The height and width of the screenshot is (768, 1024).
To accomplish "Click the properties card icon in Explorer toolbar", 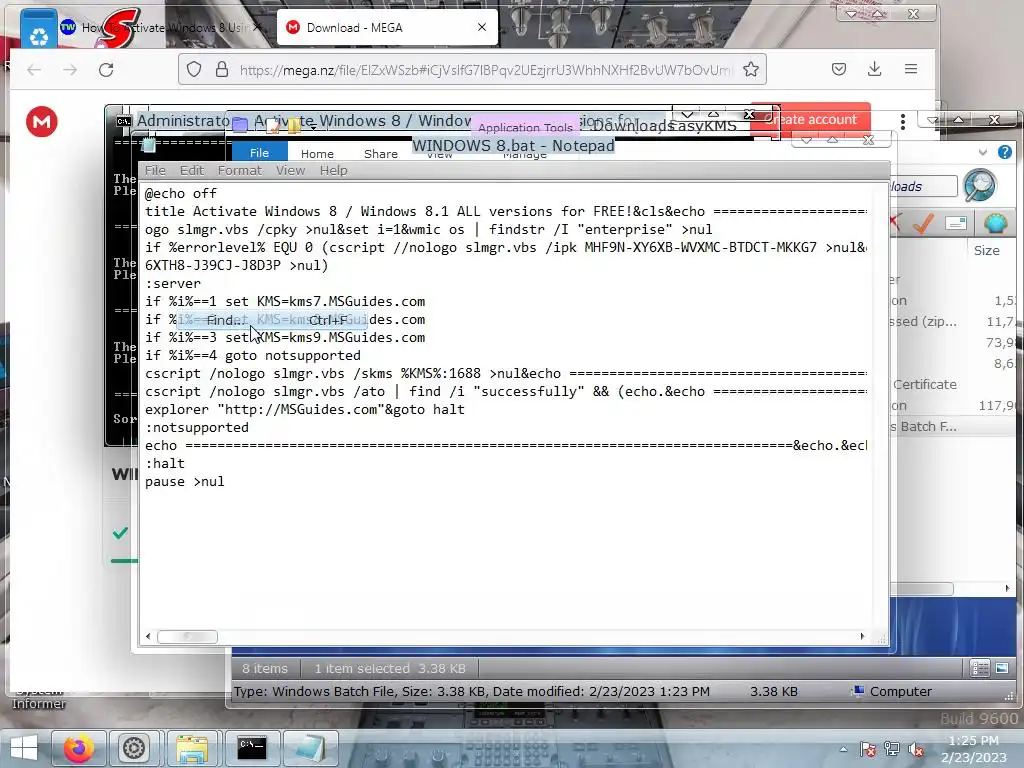I will click(956, 223).
